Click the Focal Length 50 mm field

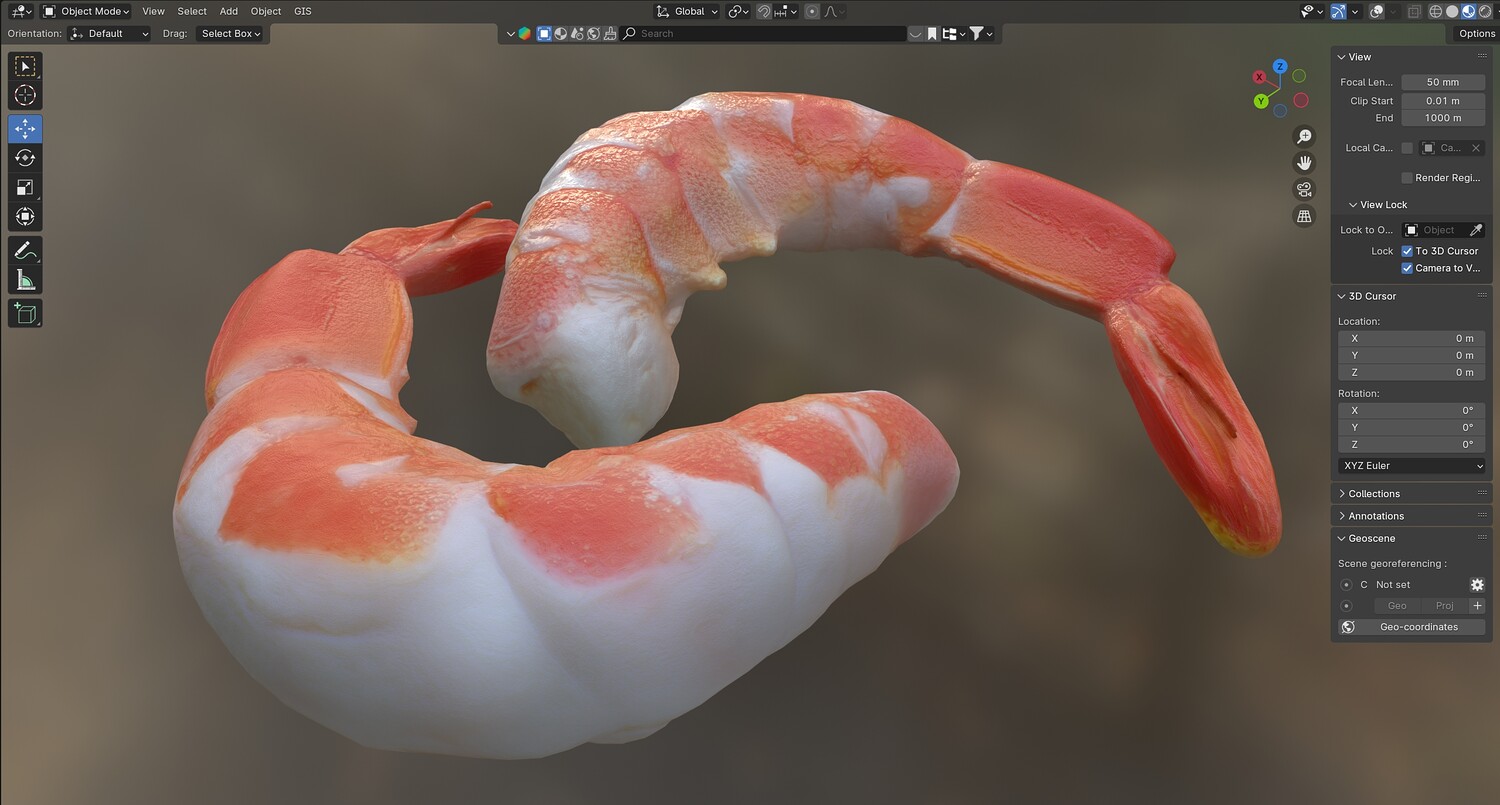[x=1442, y=82]
